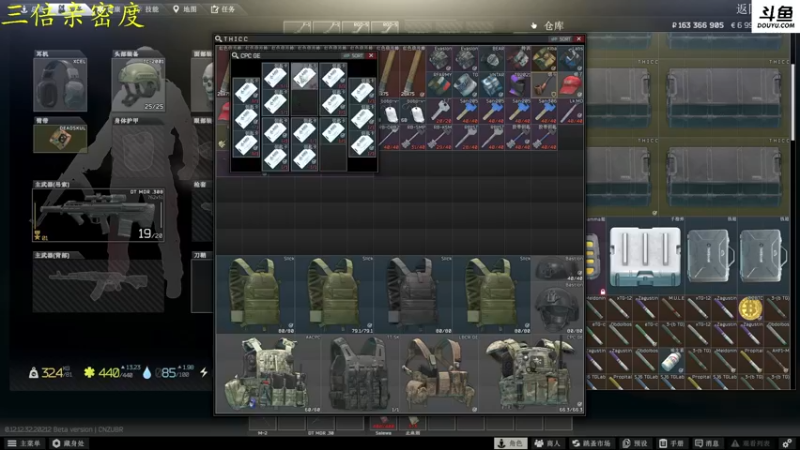Click the Salewa quick-slot item
This screenshot has height=450, width=800.
[383, 423]
